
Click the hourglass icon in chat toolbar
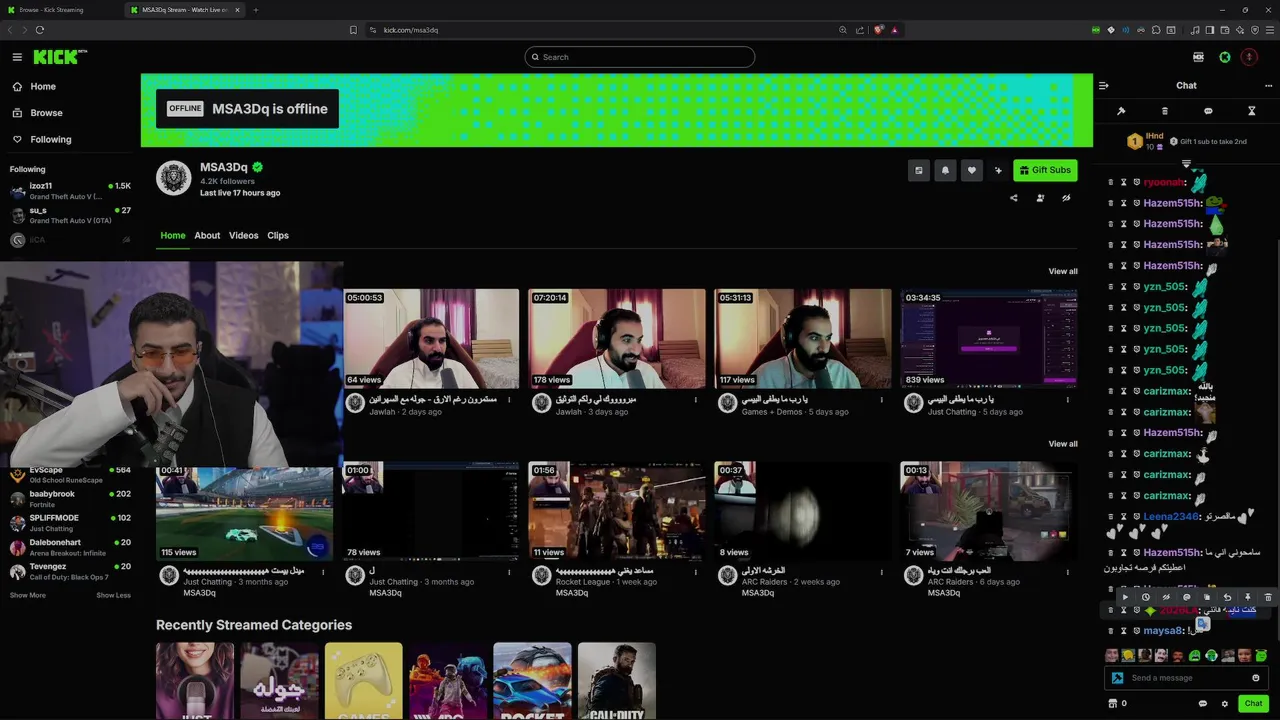click(x=1251, y=111)
